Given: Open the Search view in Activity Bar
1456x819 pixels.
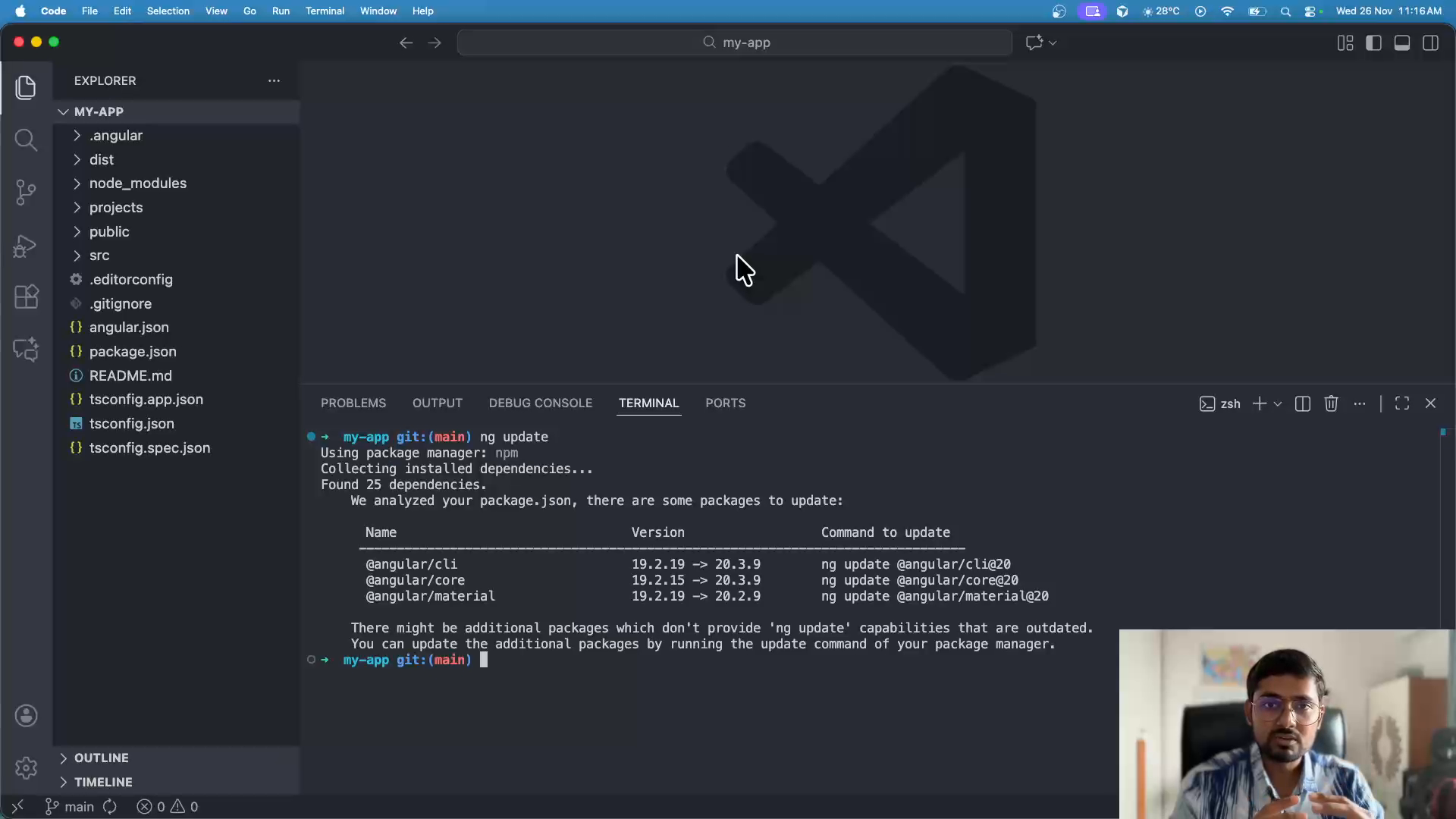Looking at the screenshot, I should [x=27, y=140].
